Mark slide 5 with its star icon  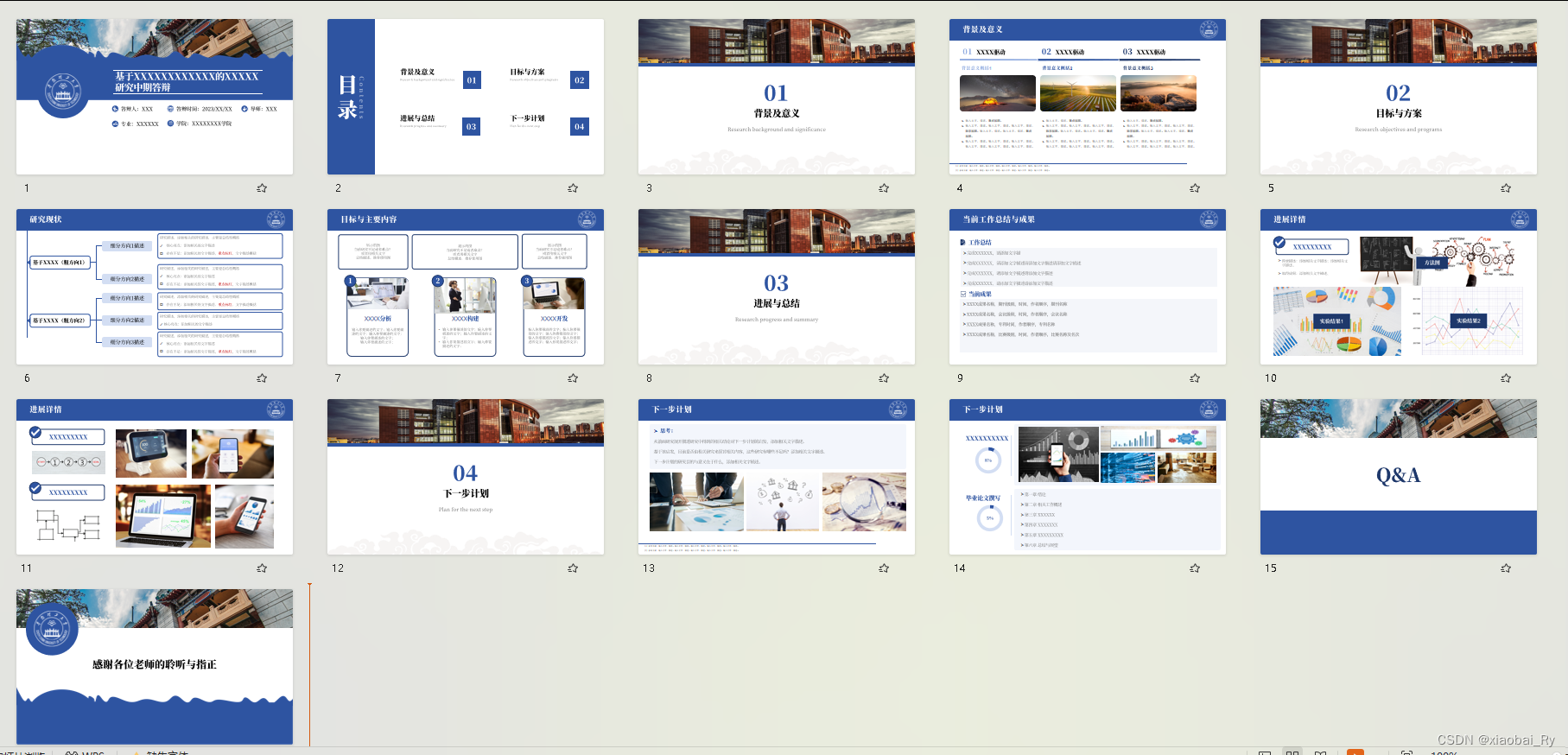1506,187
